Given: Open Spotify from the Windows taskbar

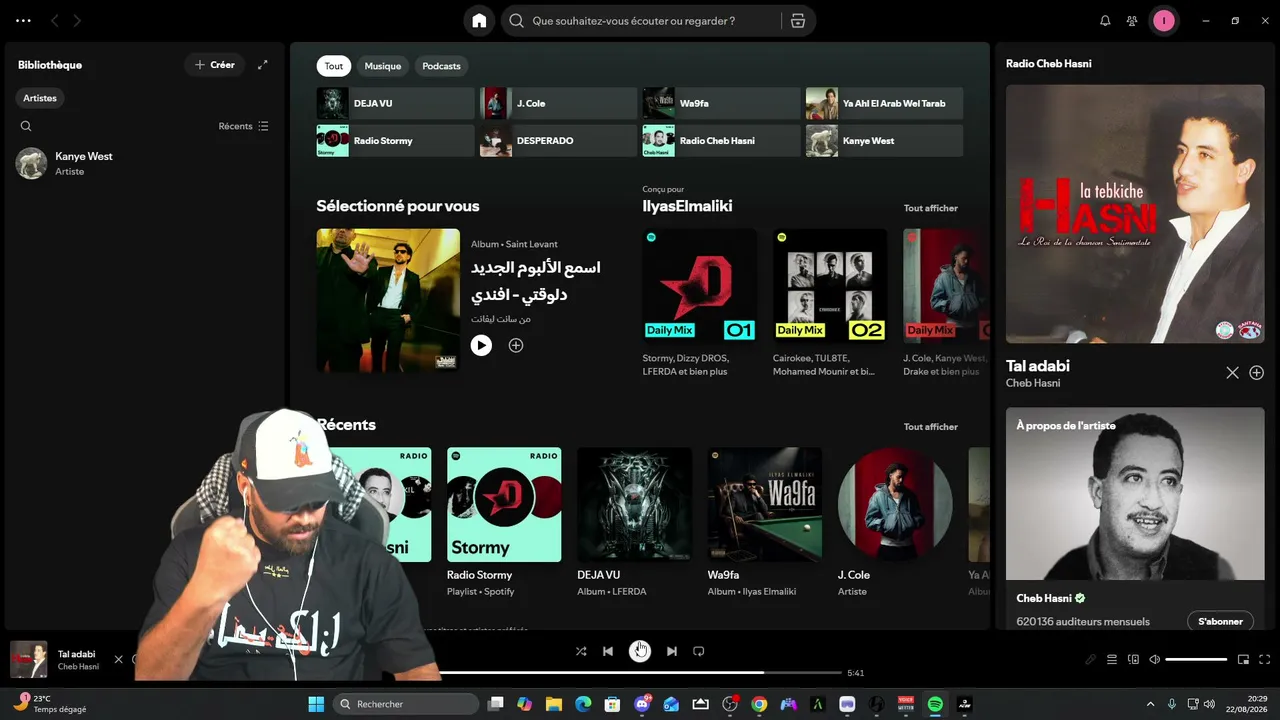Looking at the screenshot, I should click(935, 704).
